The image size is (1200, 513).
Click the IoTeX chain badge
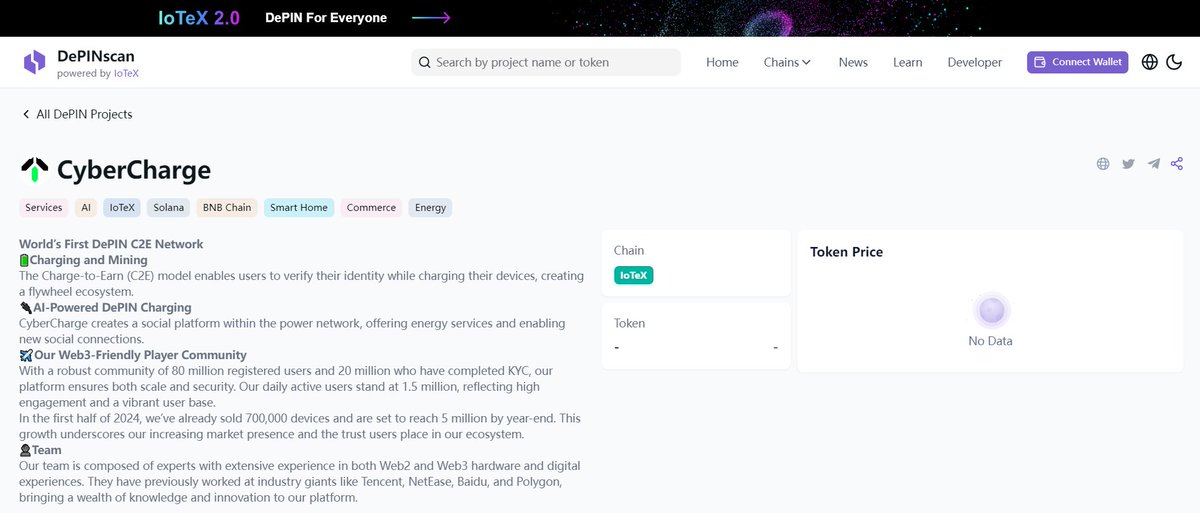point(634,275)
